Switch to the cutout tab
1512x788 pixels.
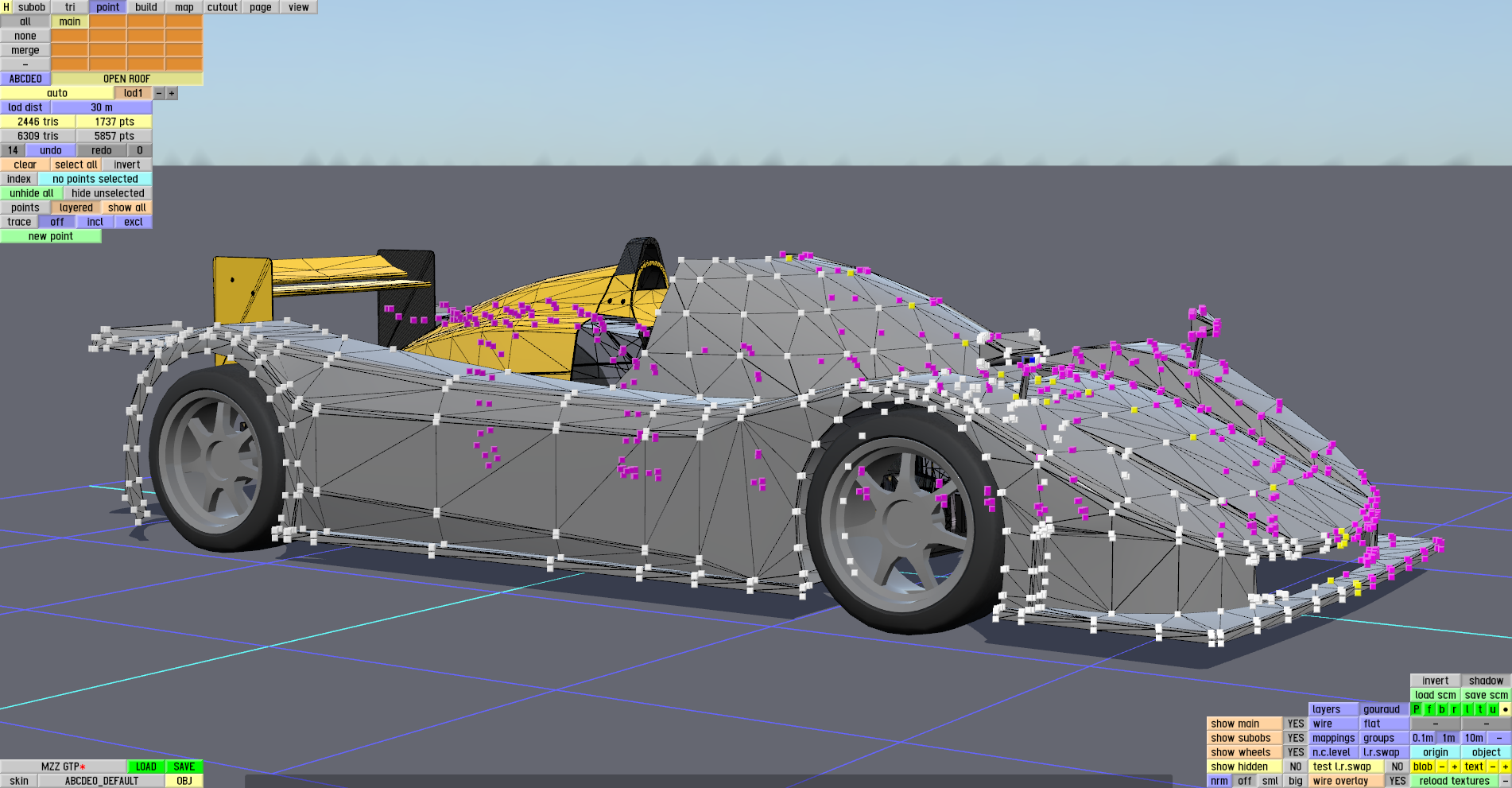(223, 7)
